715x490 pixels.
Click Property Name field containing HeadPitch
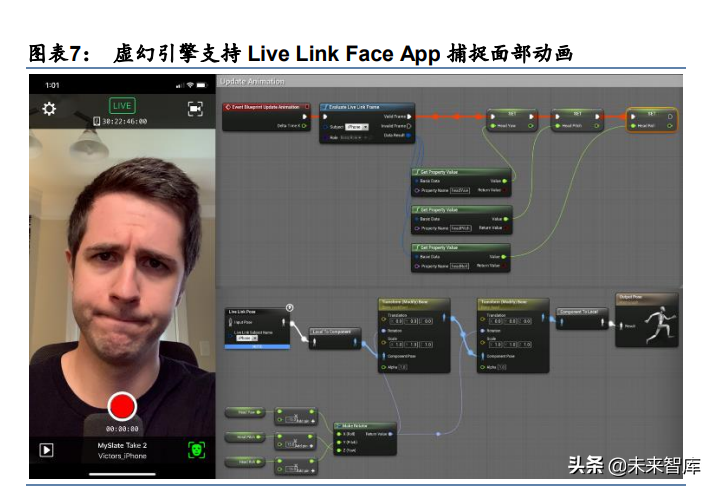[x=461, y=228]
